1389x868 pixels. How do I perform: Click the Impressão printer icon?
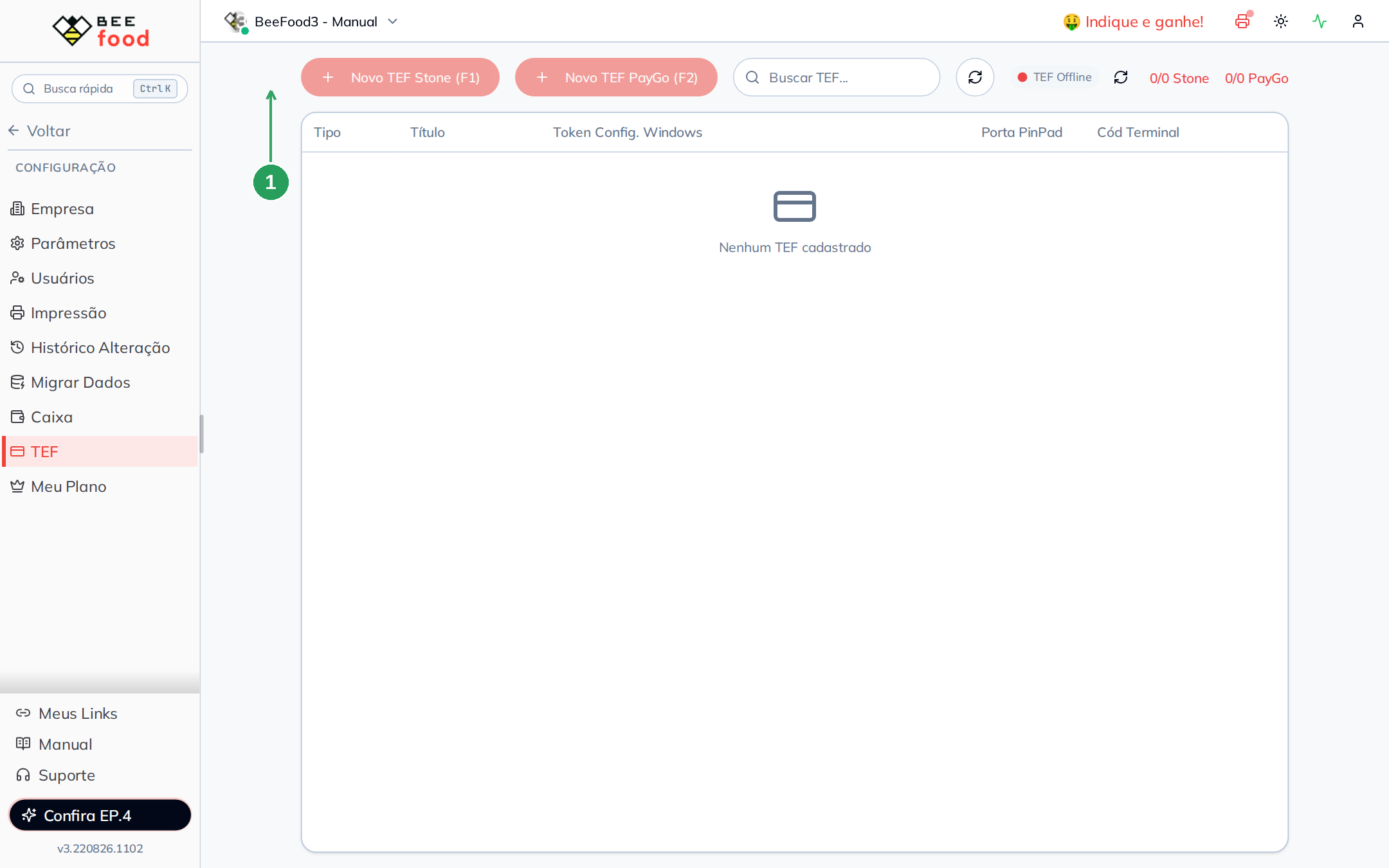tap(17, 313)
